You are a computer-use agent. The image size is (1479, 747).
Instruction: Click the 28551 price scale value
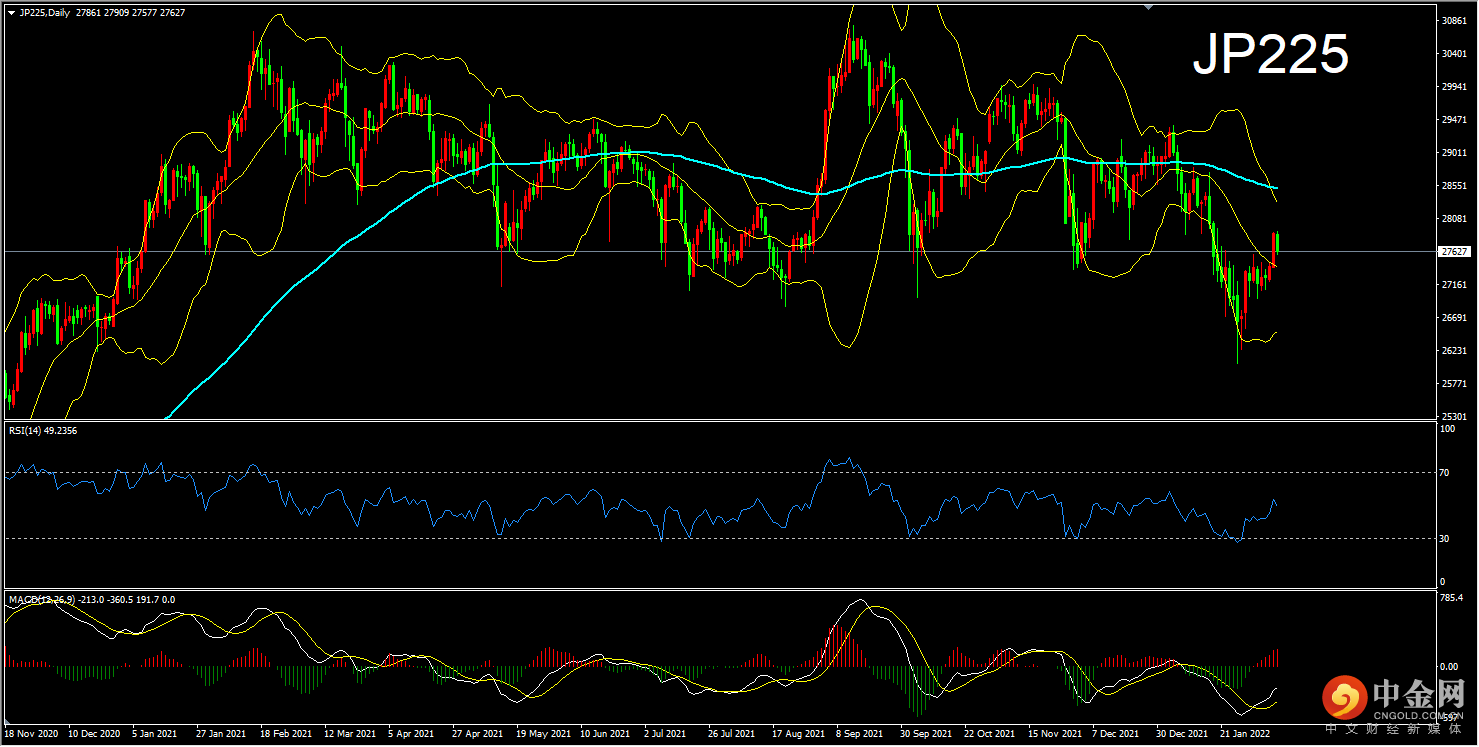point(1455,186)
